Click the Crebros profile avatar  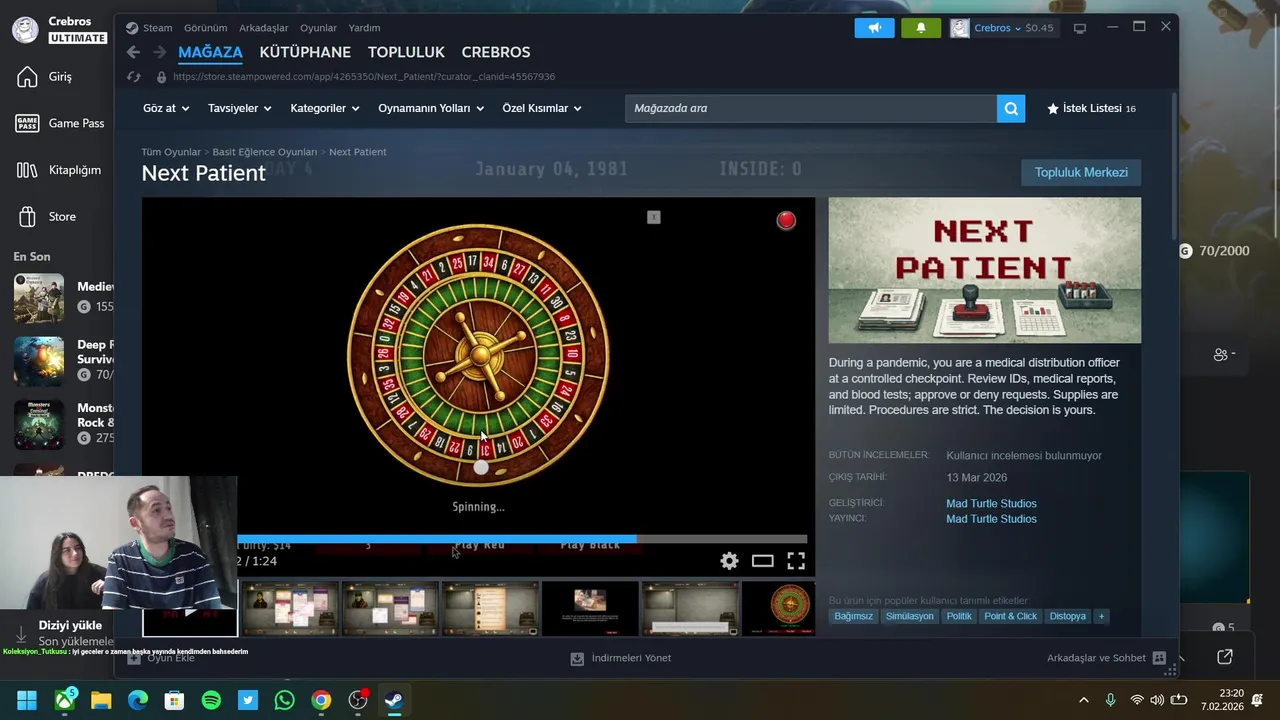point(960,28)
